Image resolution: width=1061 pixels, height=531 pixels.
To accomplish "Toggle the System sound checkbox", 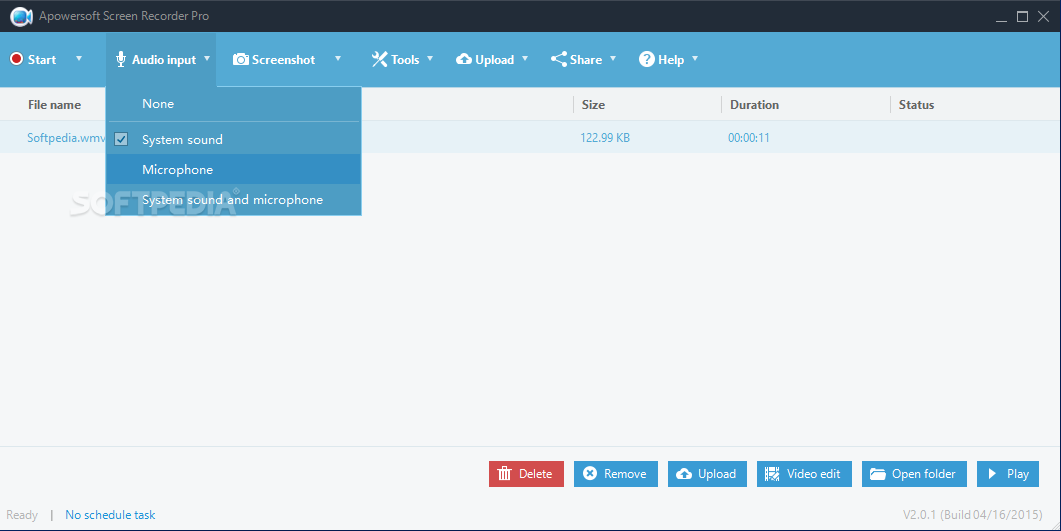I will point(121,139).
